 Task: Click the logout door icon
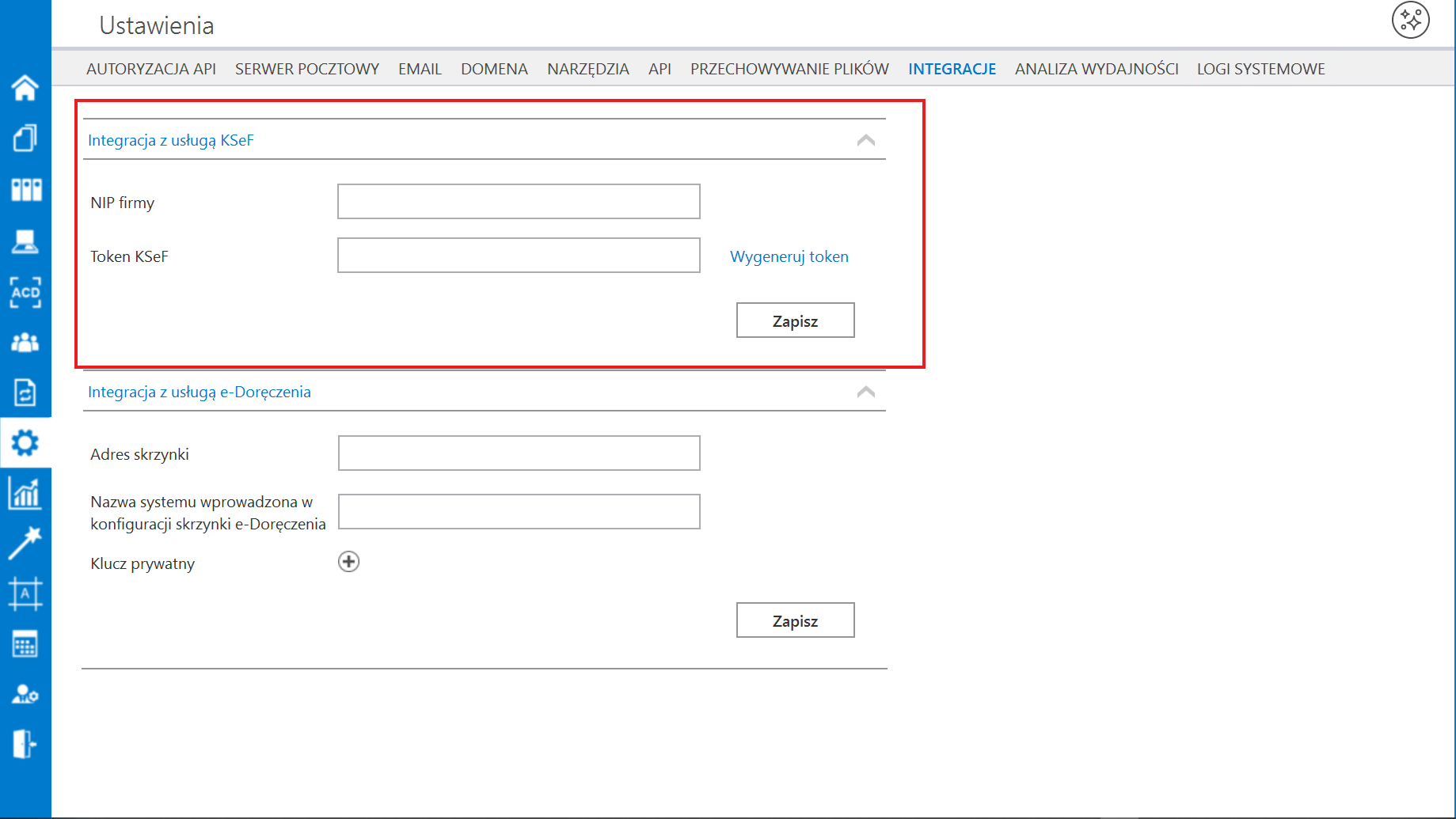[x=25, y=744]
